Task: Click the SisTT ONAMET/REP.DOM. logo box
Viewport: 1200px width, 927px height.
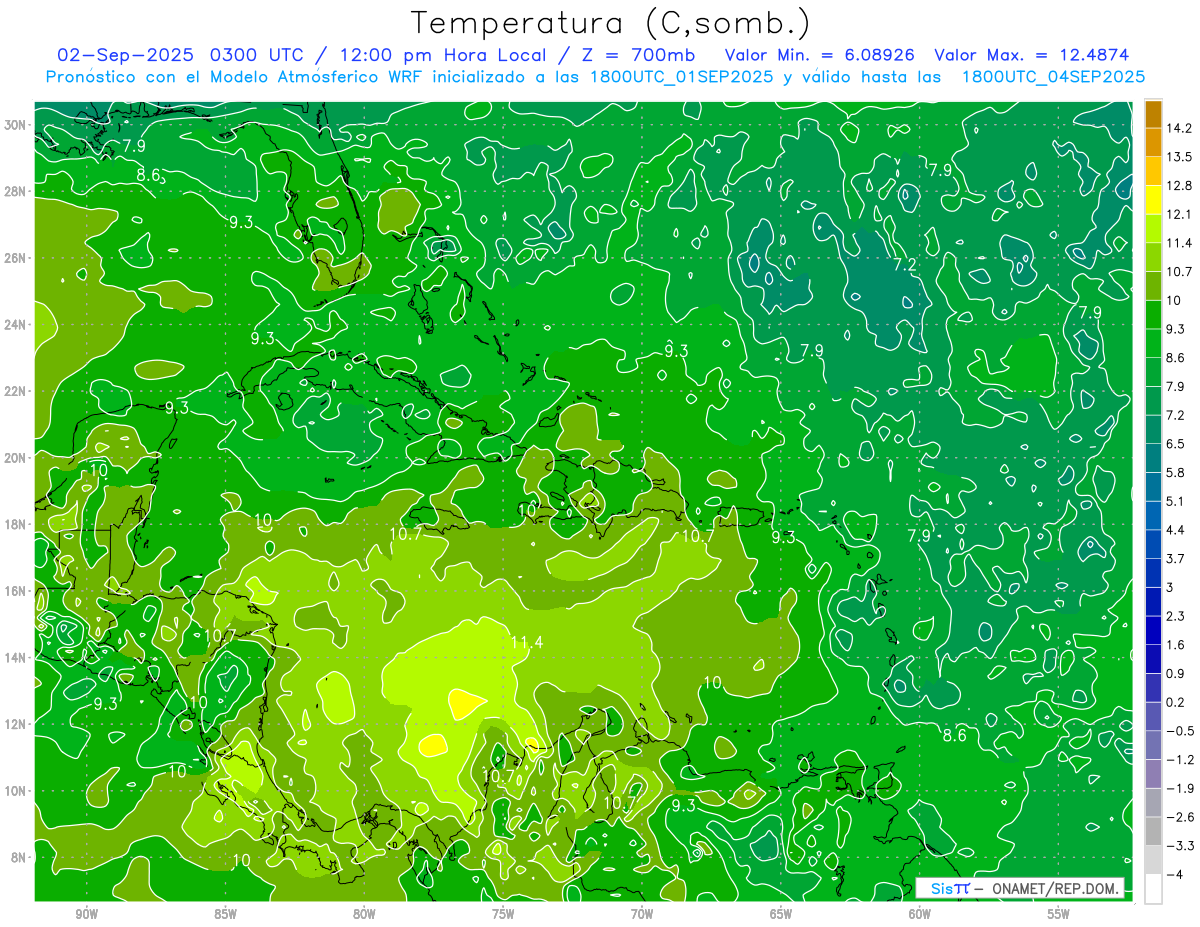Action: pyautogui.click(x=1019, y=888)
